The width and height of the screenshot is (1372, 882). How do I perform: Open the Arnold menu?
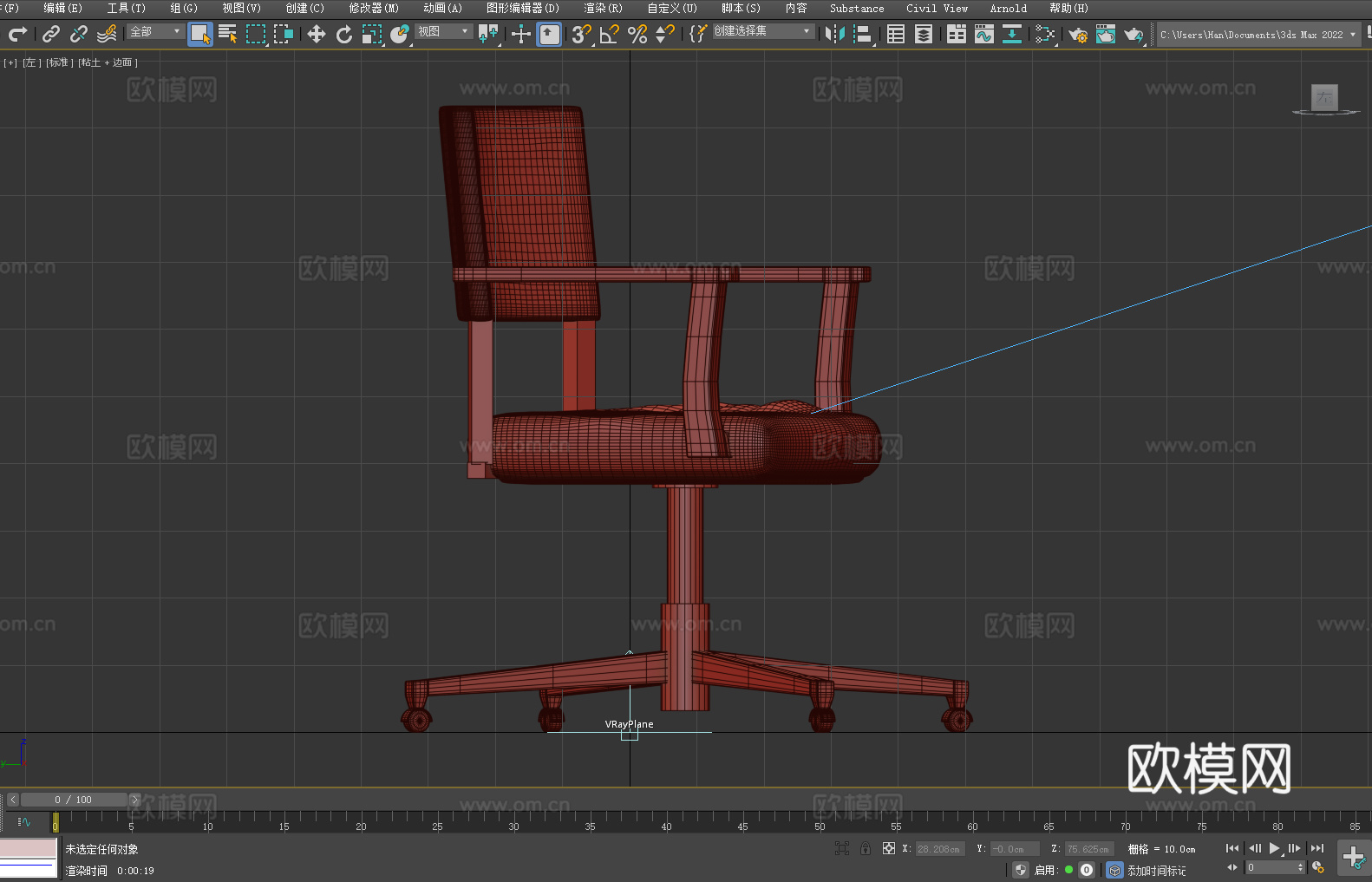tap(1009, 8)
